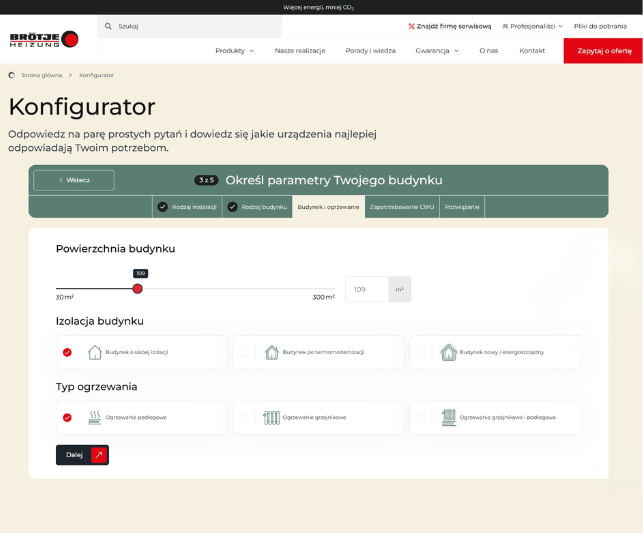The width and height of the screenshot is (643, 533).
Task: Select the Budynek po termomodernizacji radio
Action: tap(244, 352)
